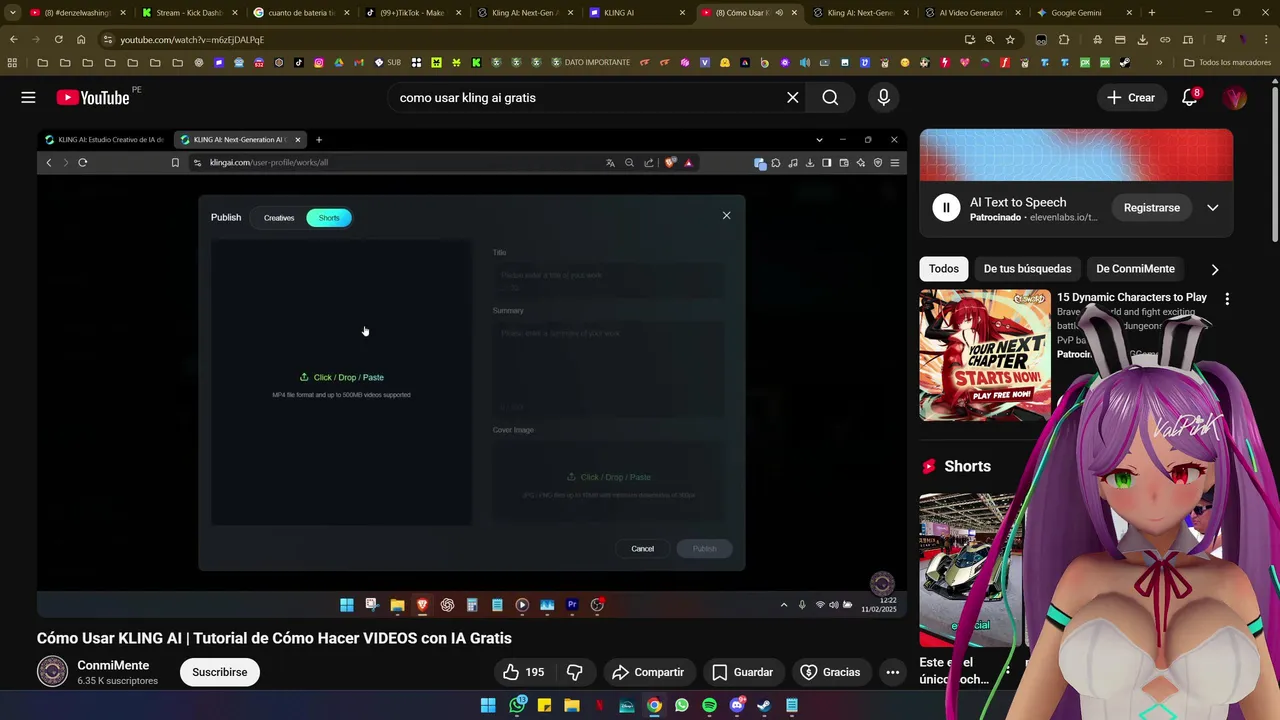Click the Chrome address bar URL
Screen dimensions: 1280x720
pyautogui.click(x=192, y=39)
